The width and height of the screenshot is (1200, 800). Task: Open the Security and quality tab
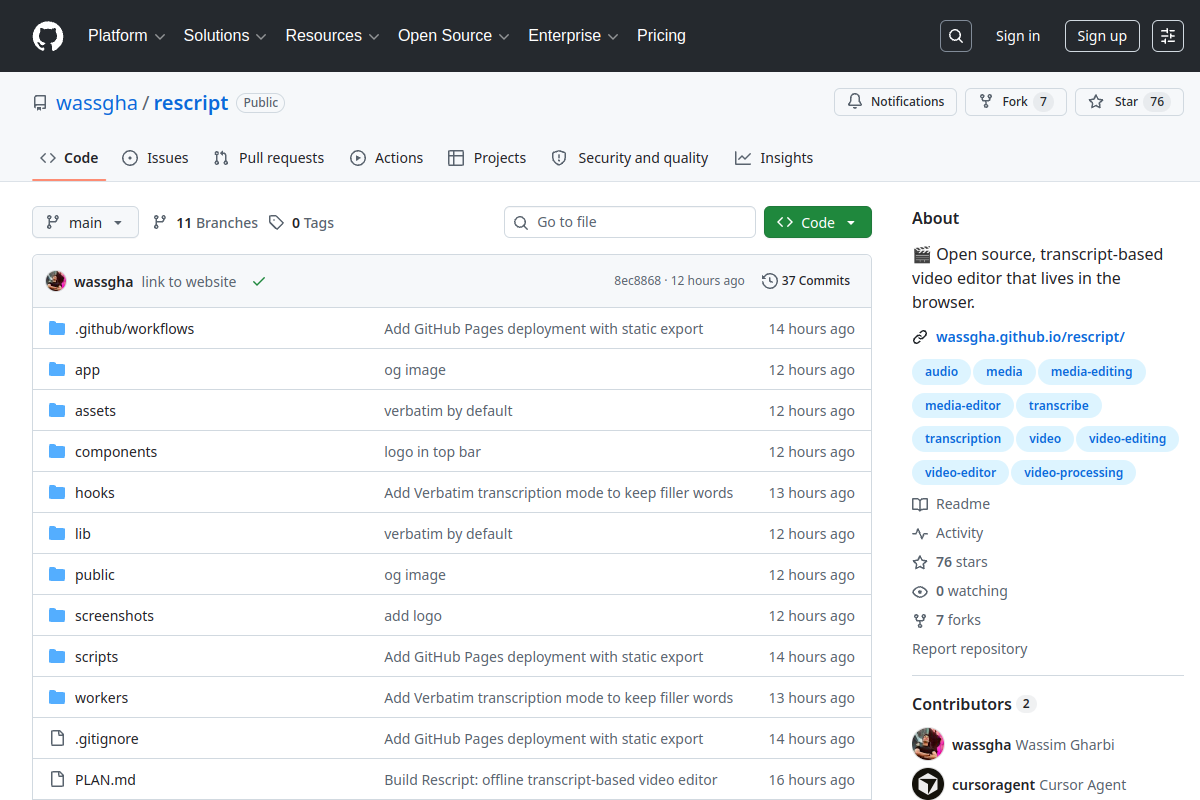[629, 158]
